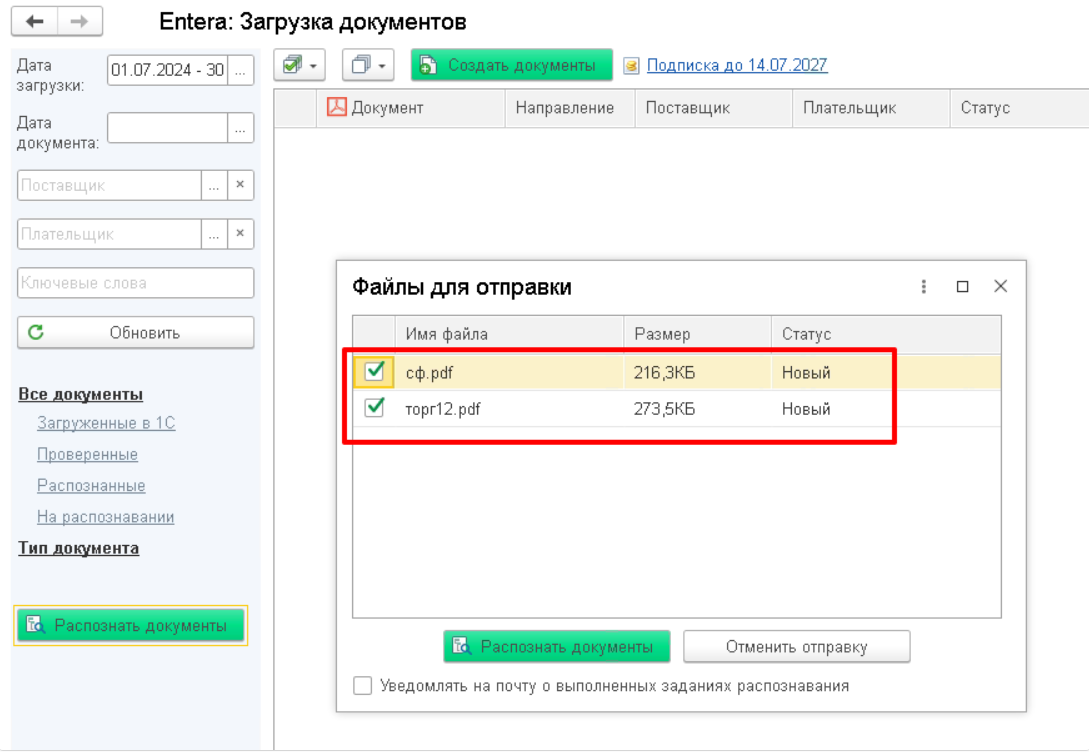Filter by Распознанные documents

91,485
